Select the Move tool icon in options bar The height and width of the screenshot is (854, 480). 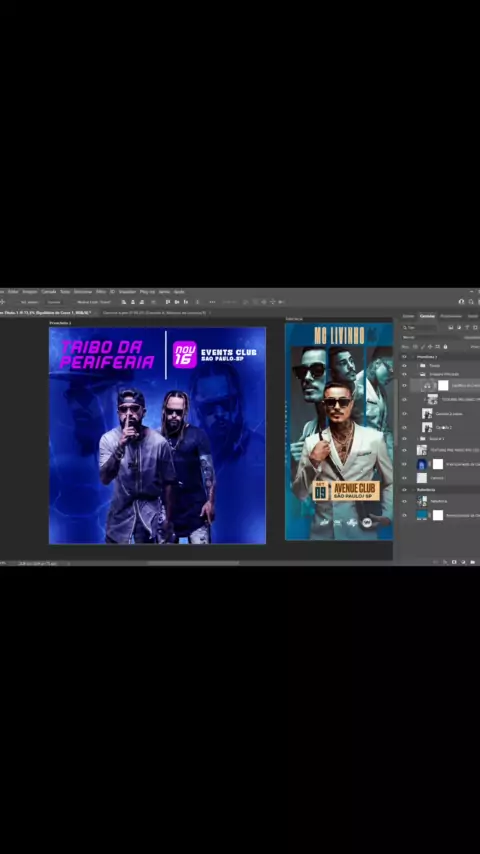(x=2, y=302)
